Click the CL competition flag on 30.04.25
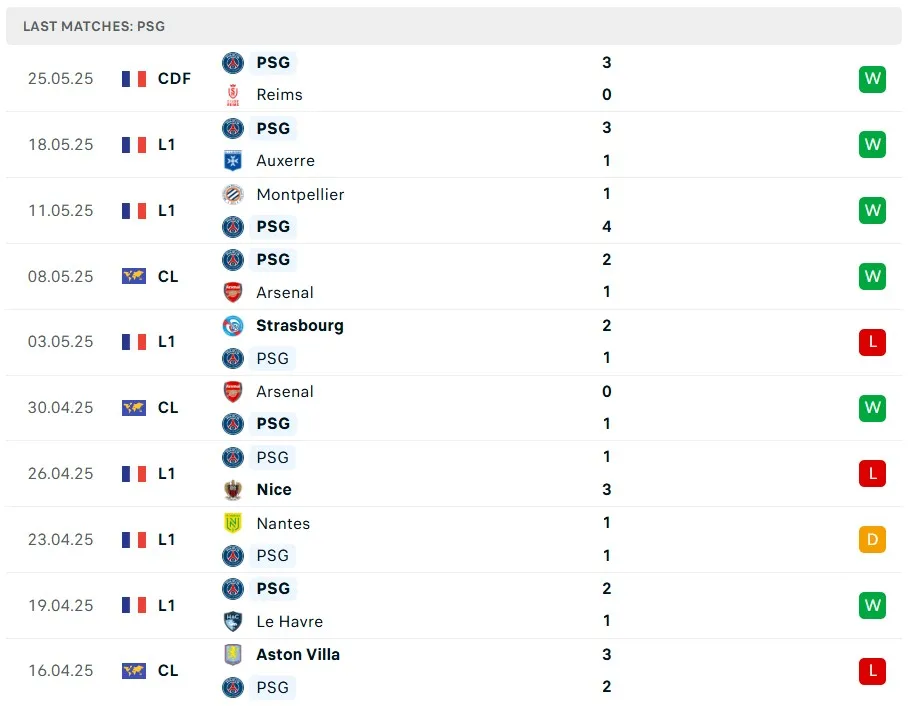910x706 pixels. point(134,408)
